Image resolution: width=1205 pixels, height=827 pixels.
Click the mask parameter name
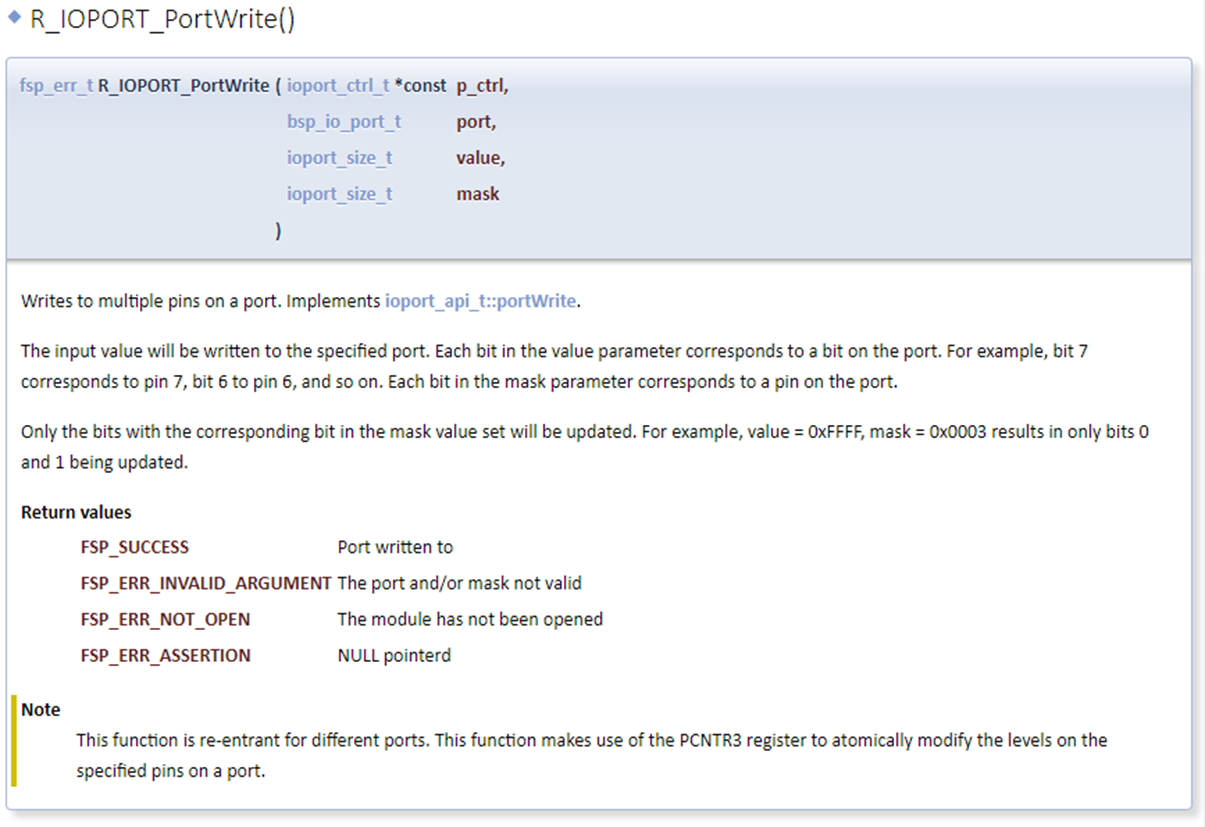(x=478, y=194)
